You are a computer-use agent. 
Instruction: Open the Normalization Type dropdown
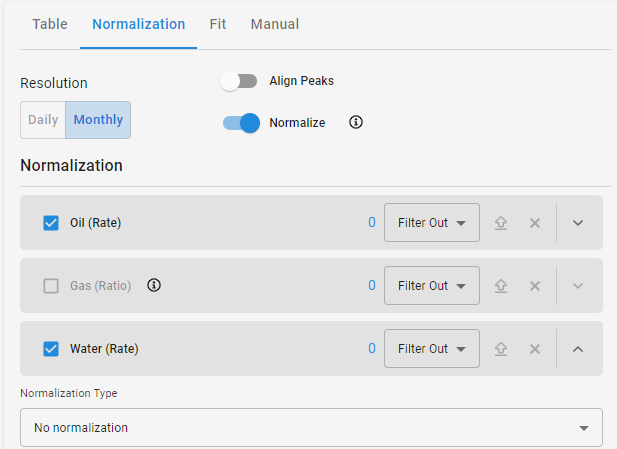[x=311, y=427]
